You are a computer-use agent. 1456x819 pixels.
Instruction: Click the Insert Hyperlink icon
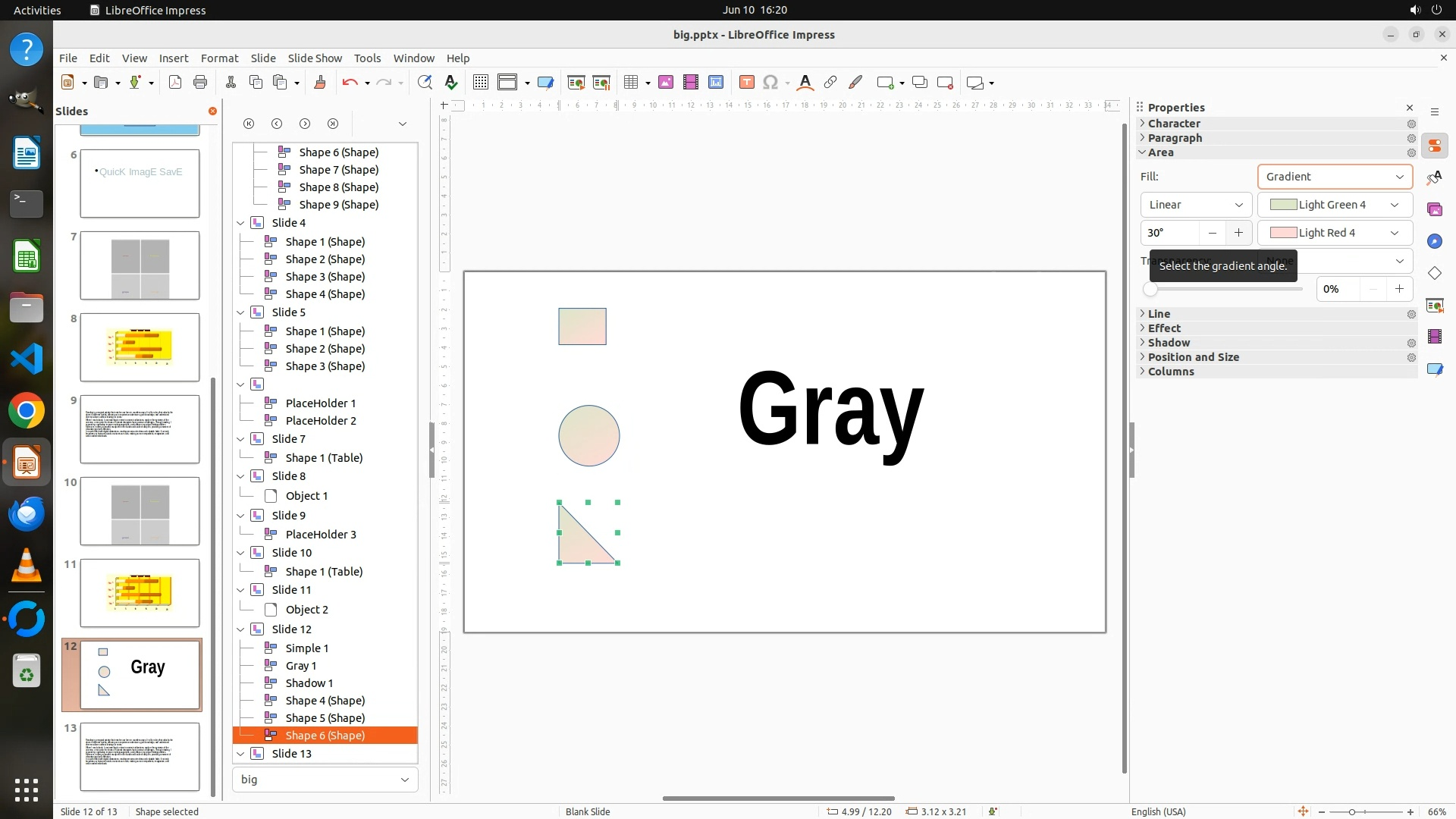[x=830, y=83]
